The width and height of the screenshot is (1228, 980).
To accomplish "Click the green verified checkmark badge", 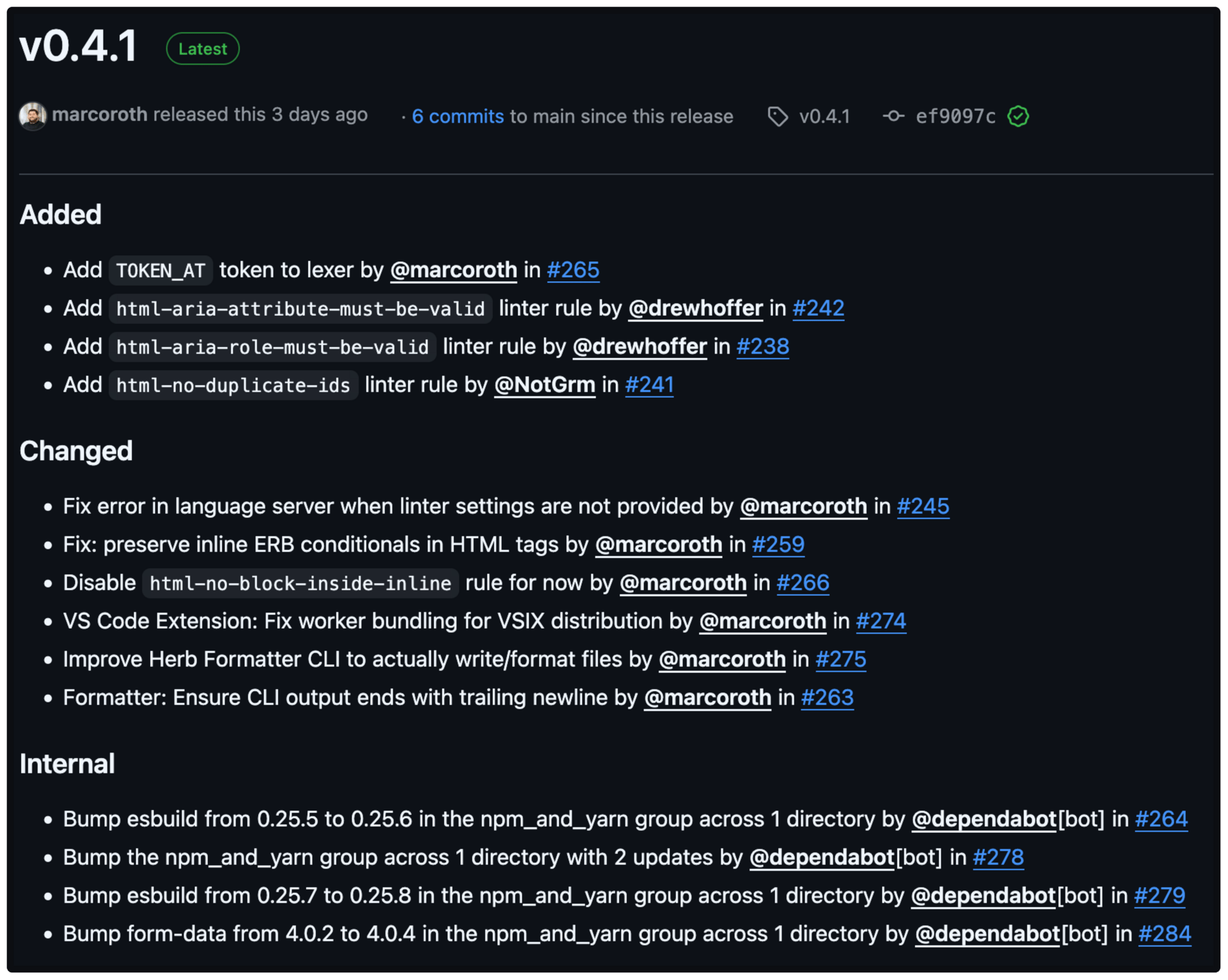I will (1018, 116).
